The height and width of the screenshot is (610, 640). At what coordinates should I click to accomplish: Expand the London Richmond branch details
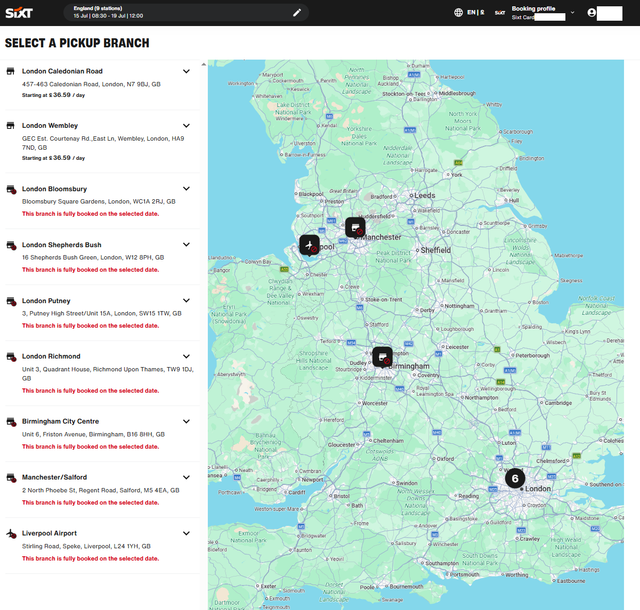[x=186, y=356]
